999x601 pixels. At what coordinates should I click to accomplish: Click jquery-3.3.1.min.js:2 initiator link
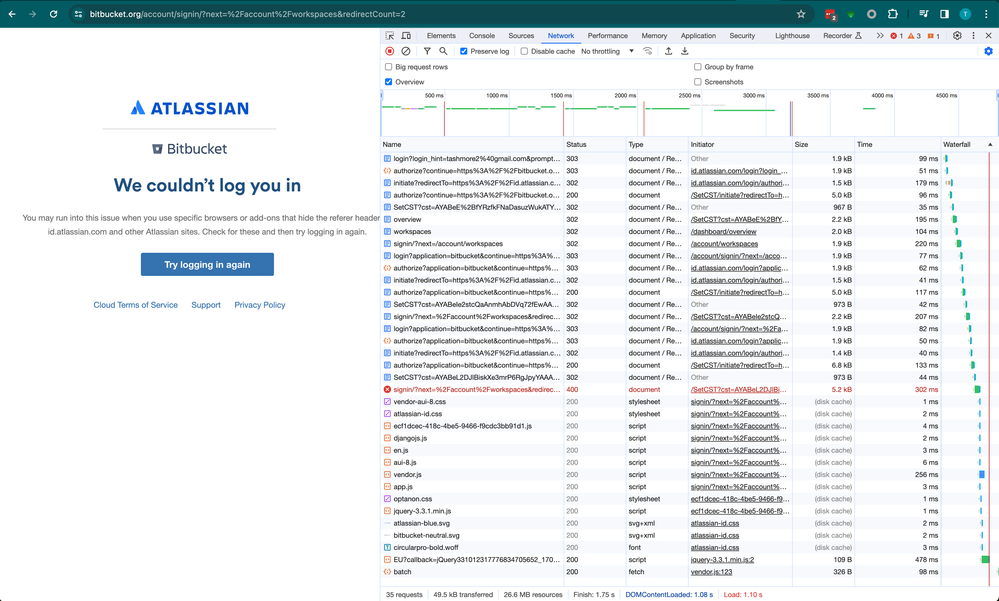pos(722,560)
